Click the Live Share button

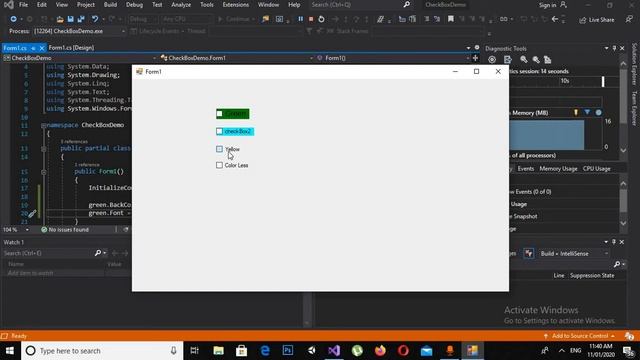(597, 20)
